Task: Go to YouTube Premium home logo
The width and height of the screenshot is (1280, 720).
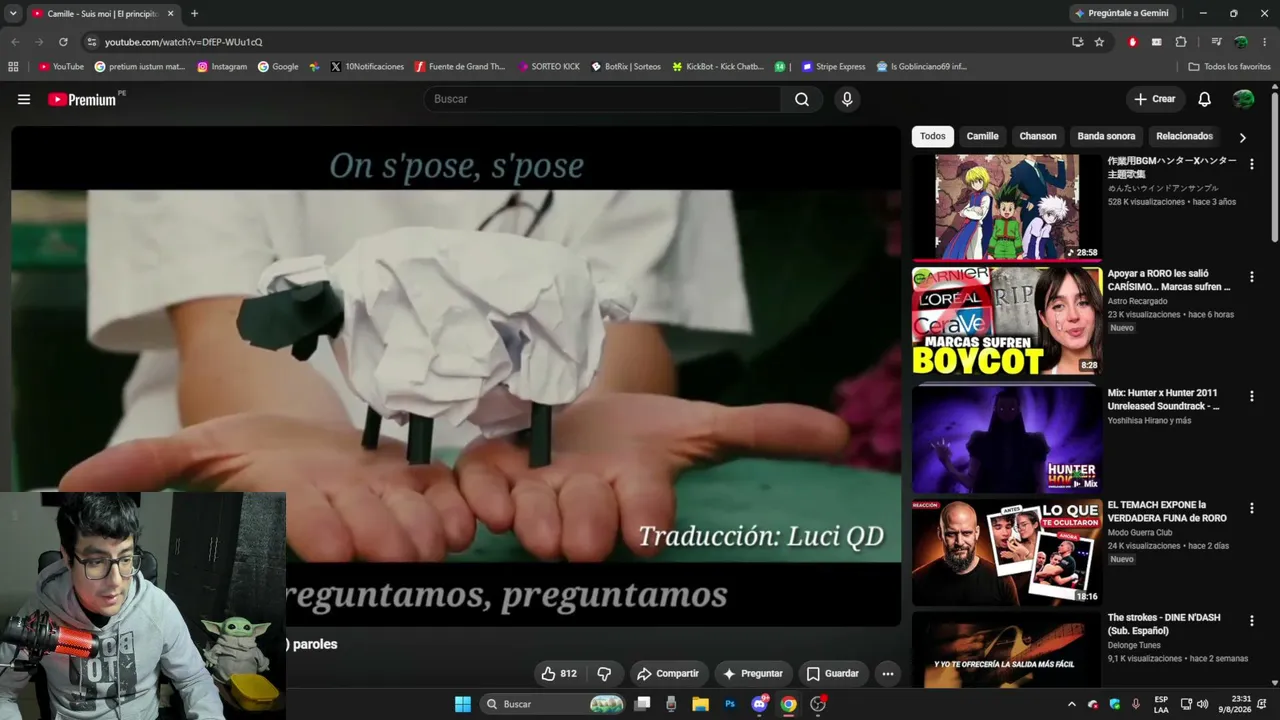Action: 83,99
